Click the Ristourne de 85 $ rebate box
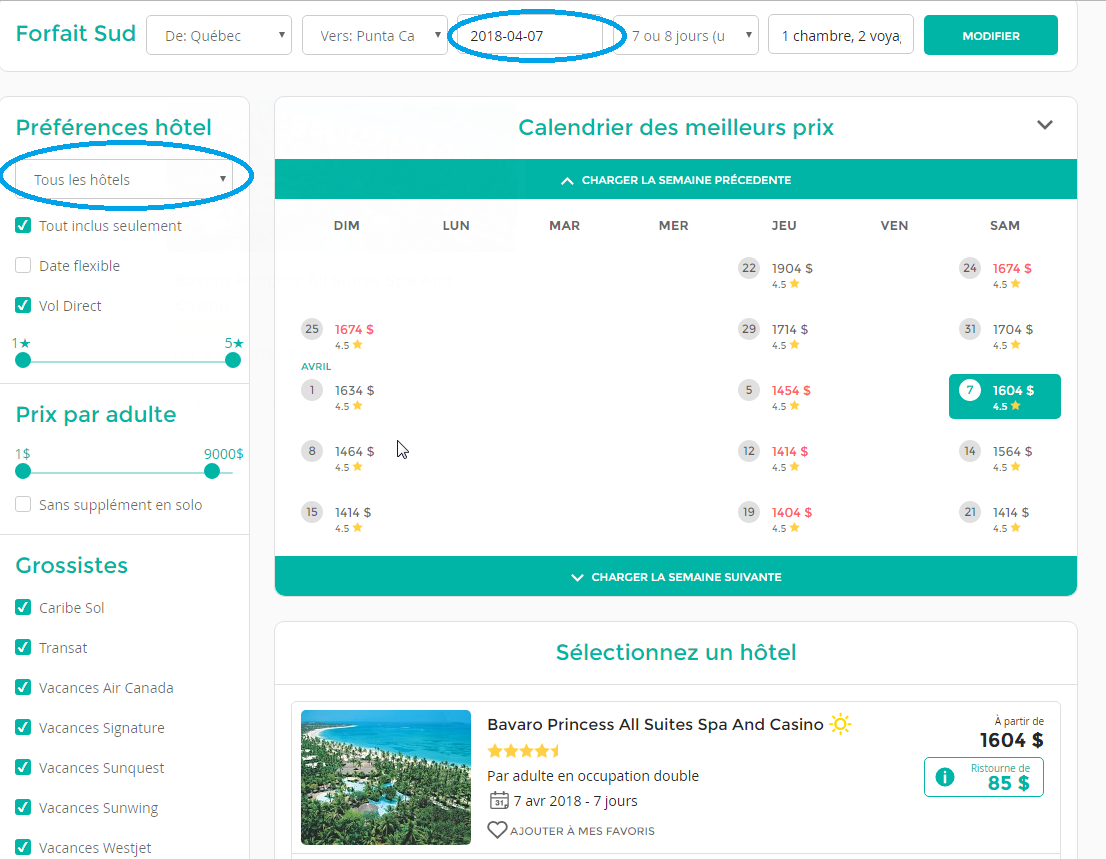The image size is (1106, 859). click(983, 776)
